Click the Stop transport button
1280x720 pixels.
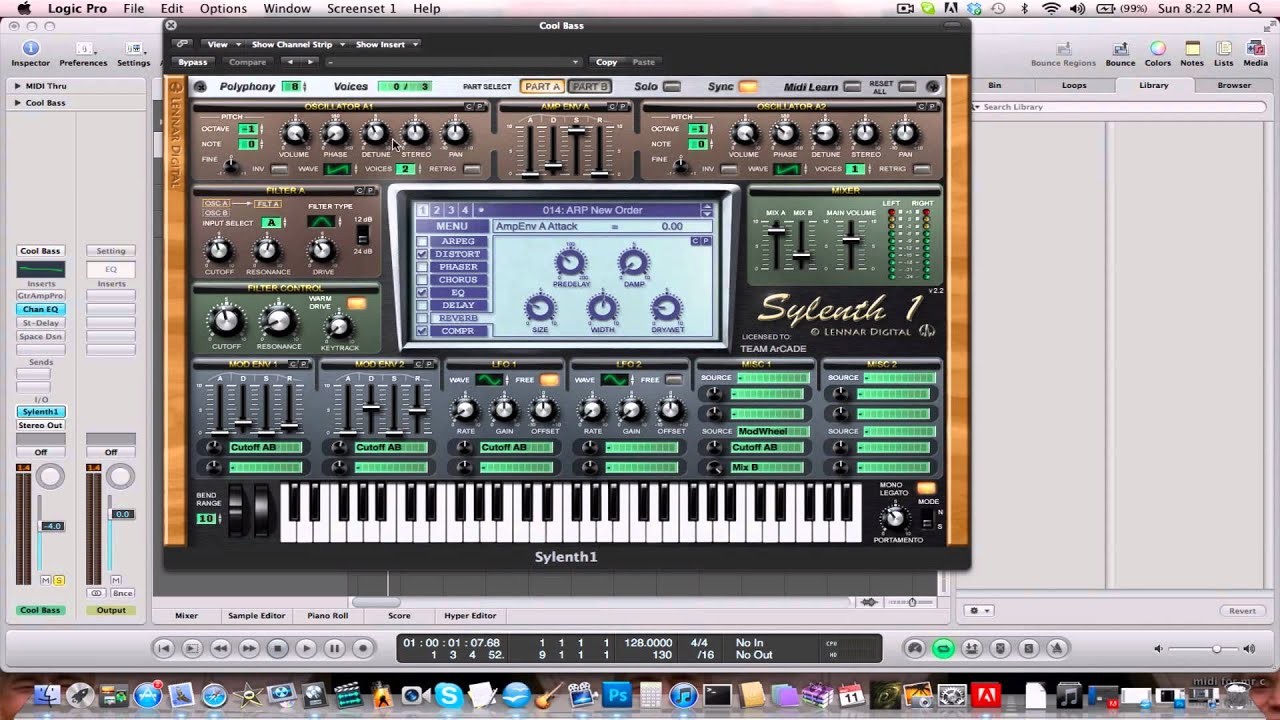[x=278, y=648]
